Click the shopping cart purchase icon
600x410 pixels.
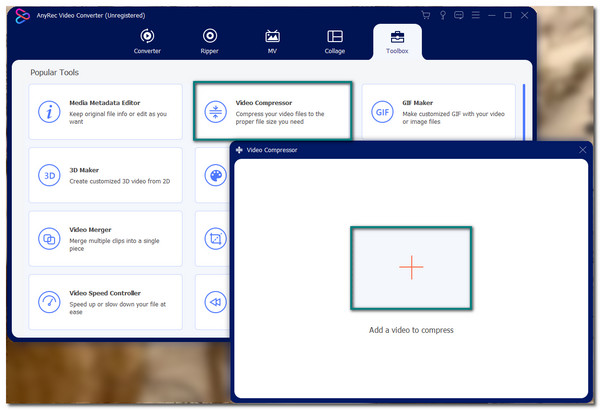click(x=426, y=15)
